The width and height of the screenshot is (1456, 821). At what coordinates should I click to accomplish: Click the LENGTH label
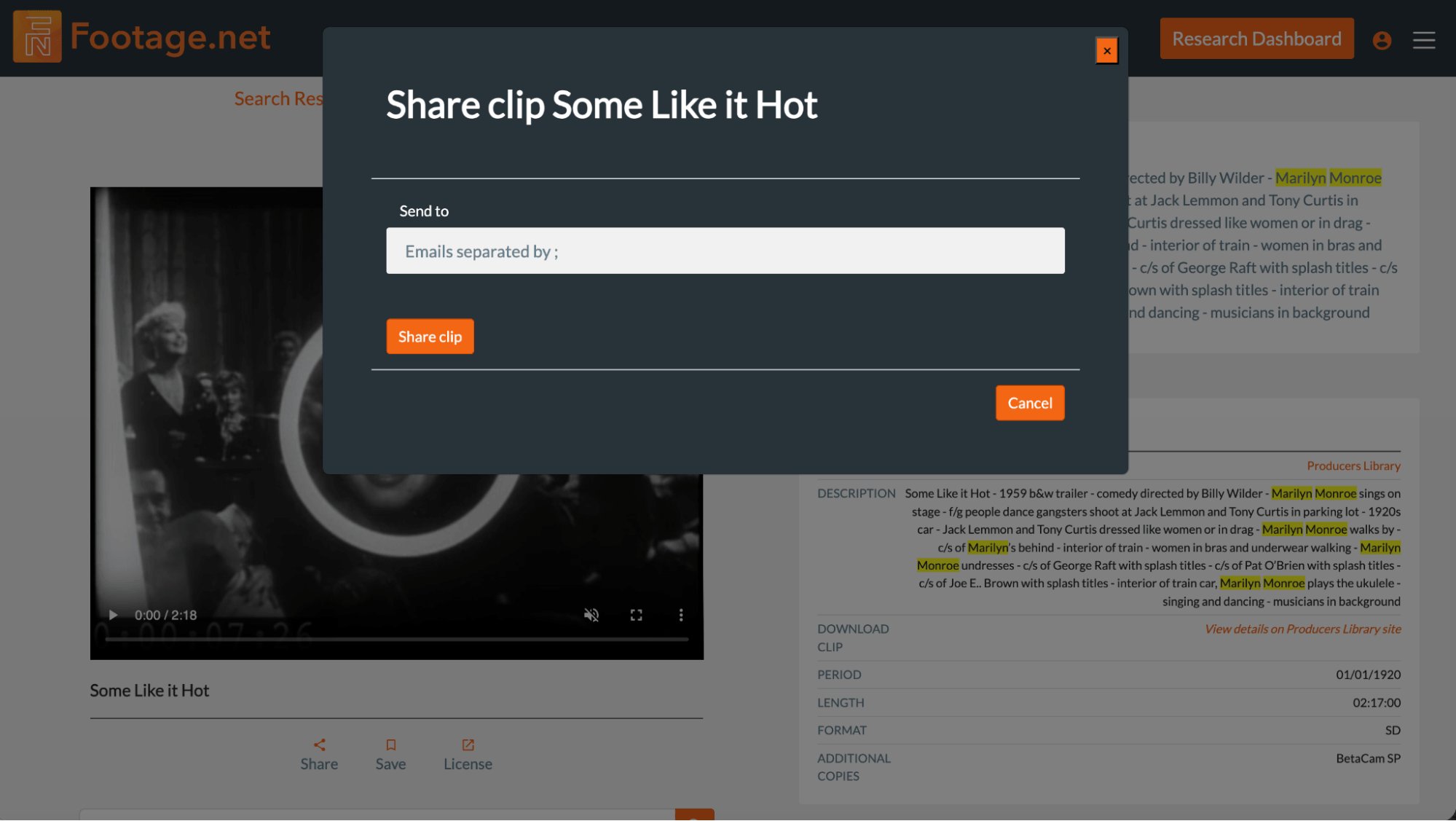tap(841, 702)
